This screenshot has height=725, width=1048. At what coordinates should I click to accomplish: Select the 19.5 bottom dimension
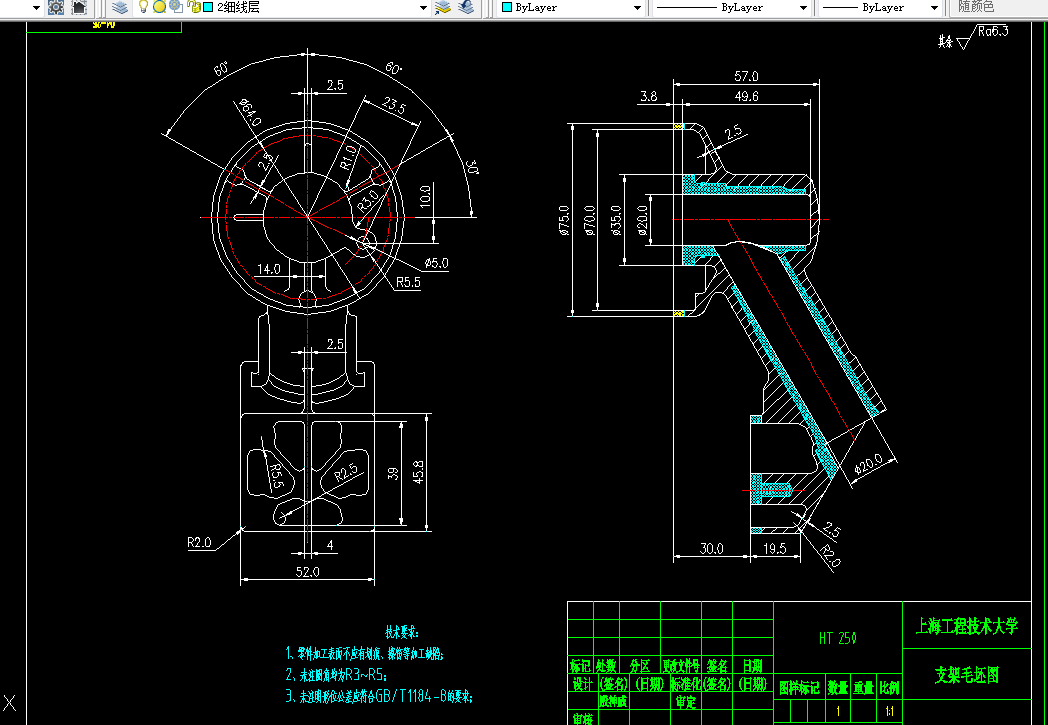point(774,549)
